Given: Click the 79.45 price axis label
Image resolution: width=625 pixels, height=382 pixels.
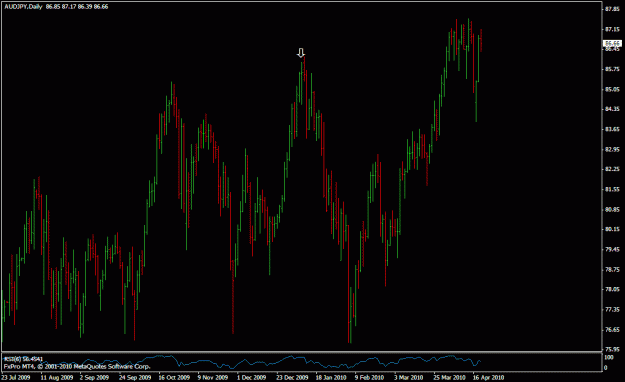Looking at the screenshot, I should (612, 250).
